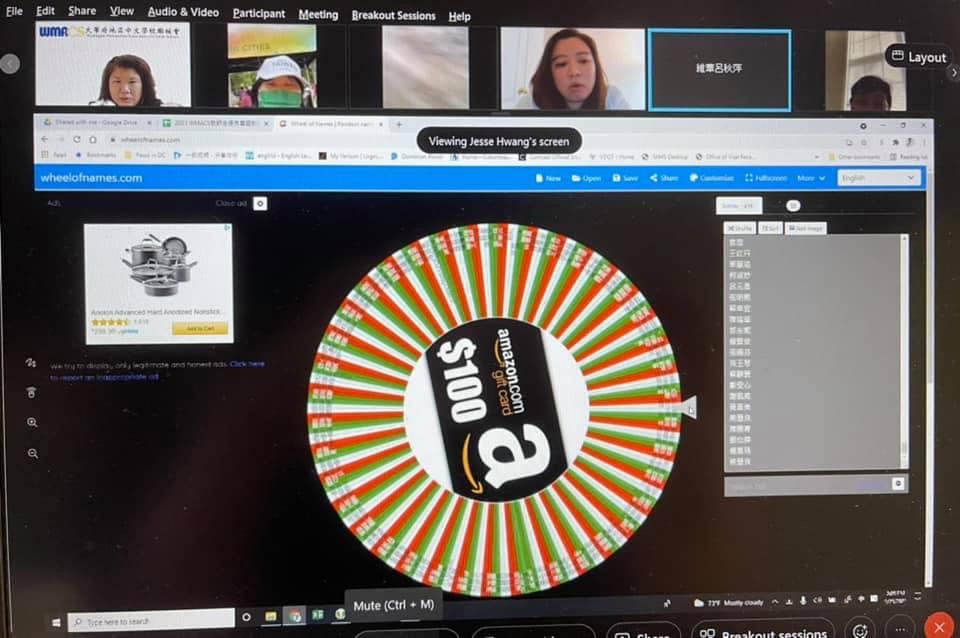The height and width of the screenshot is (638, 960).
Task: Click the Close ad icon button
Action: click(x=260, y=203)
